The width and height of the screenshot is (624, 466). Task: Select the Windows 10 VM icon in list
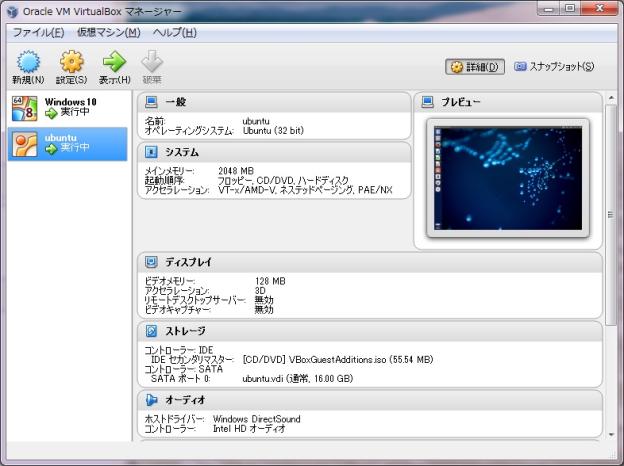coord(25,108)
